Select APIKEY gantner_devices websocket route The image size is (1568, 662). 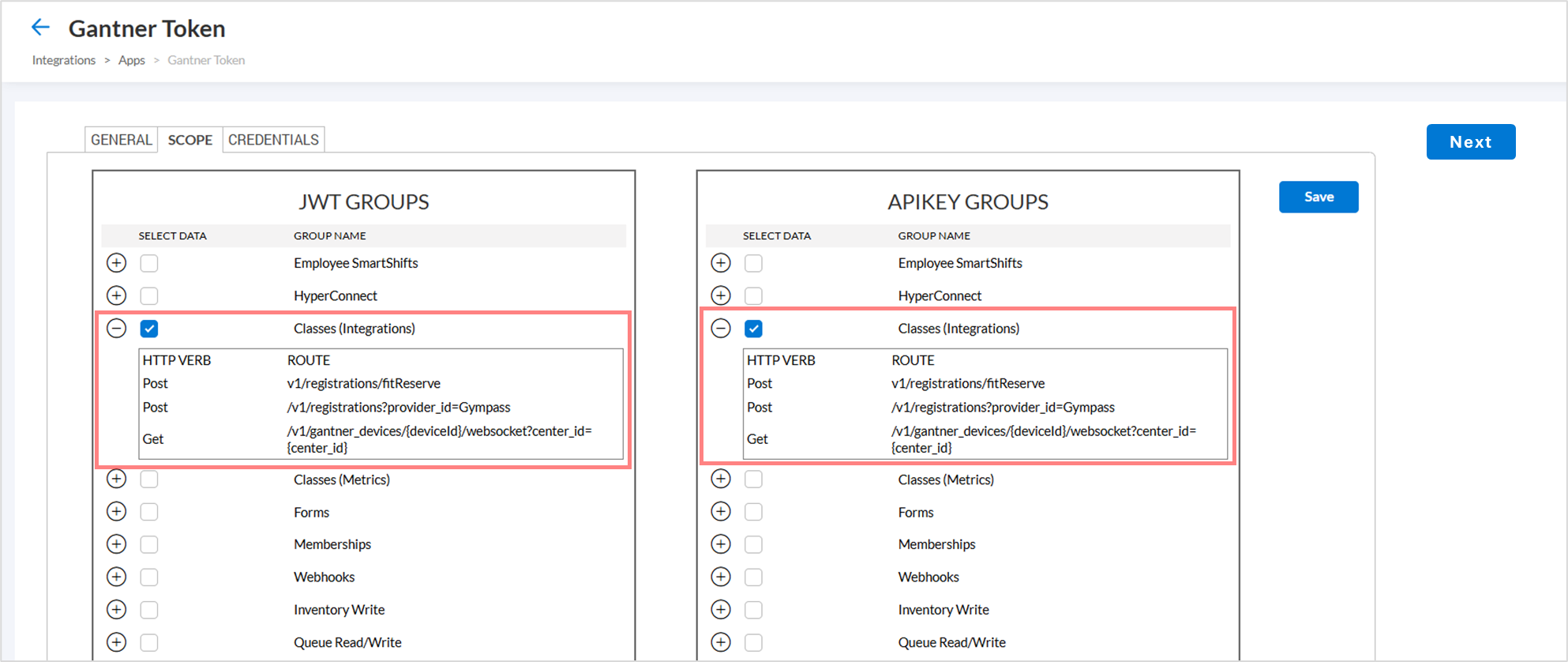click(1044, 439)
